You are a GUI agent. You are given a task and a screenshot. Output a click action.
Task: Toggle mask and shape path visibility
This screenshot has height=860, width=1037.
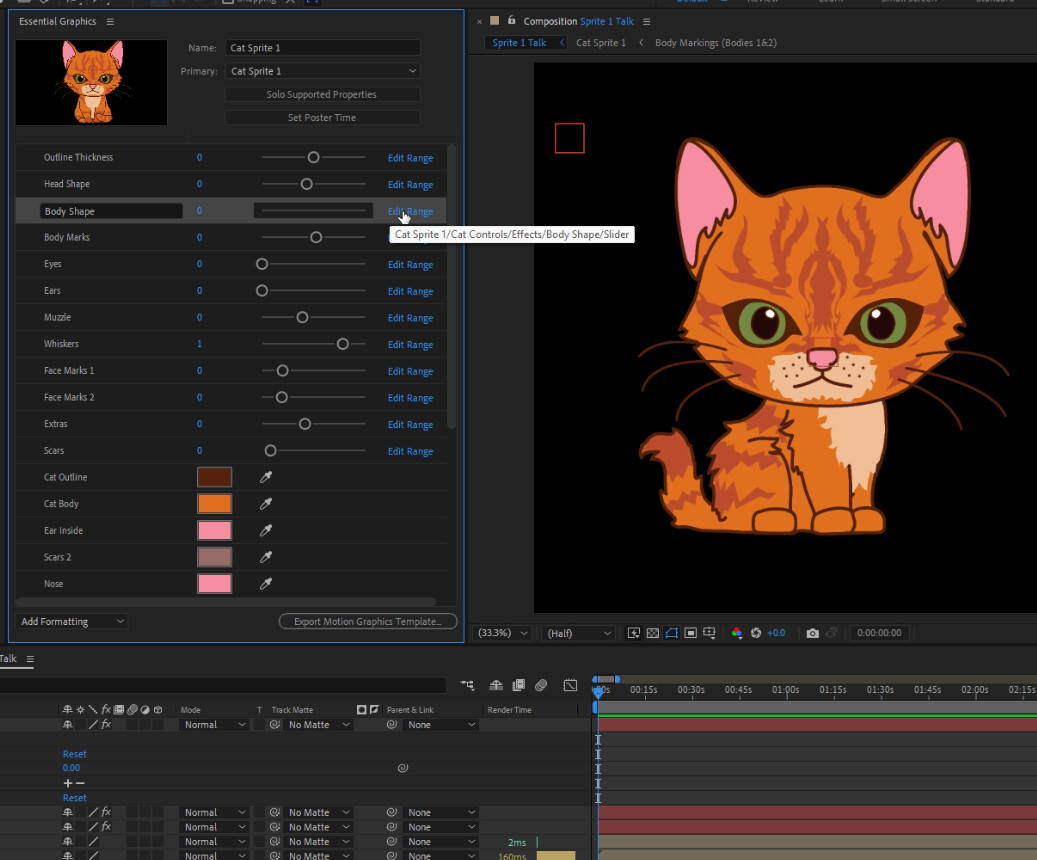[672, 633]
